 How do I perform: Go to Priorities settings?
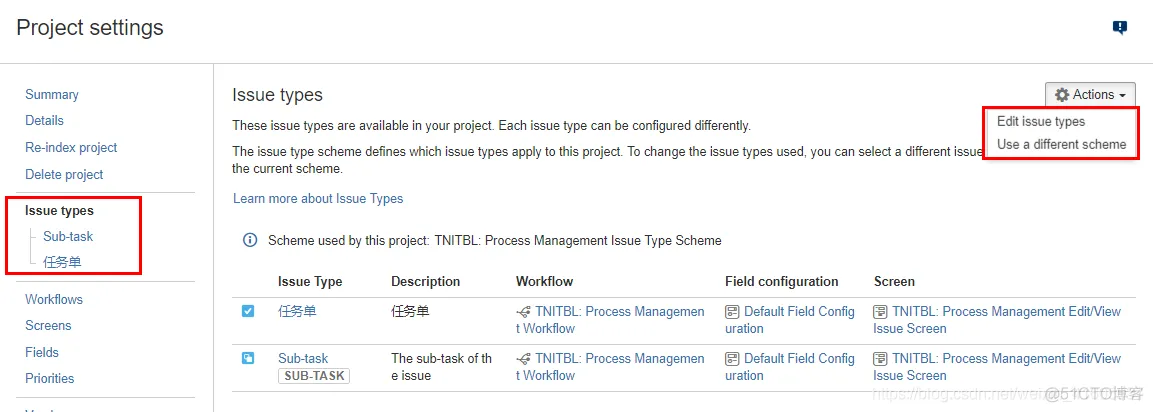49,378
